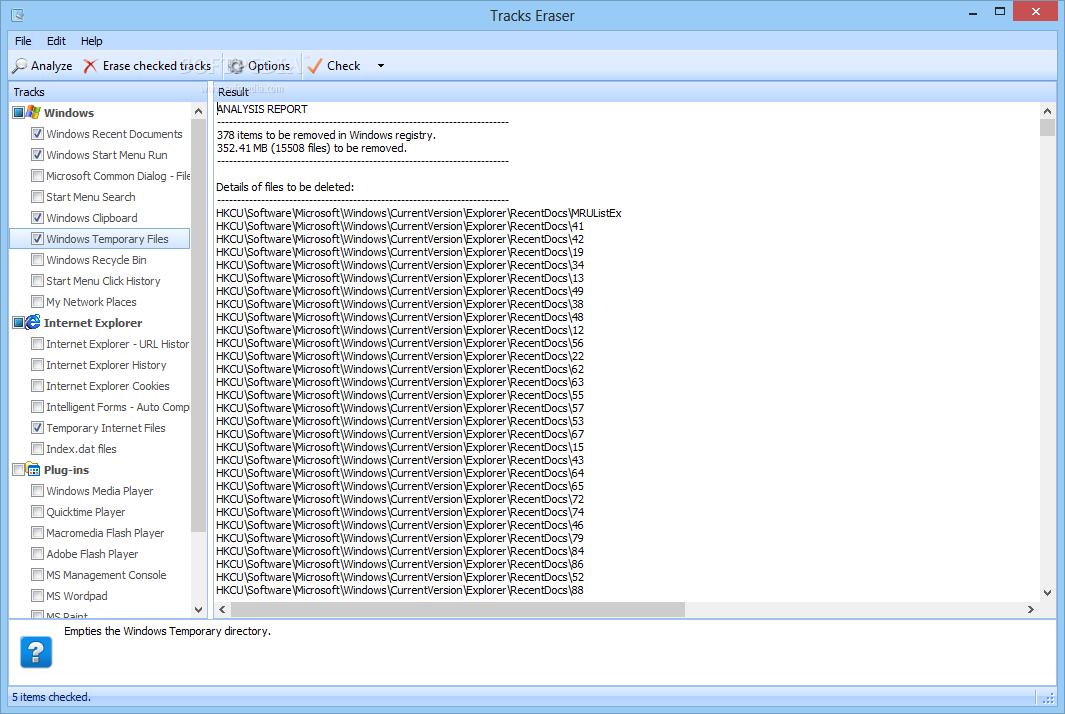Enable Intelligent Forms Auto Complete checkbox

37,407
